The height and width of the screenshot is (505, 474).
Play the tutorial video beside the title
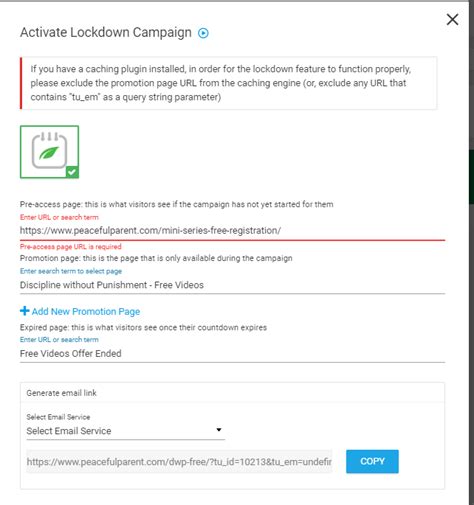click(x=203, y=33)
